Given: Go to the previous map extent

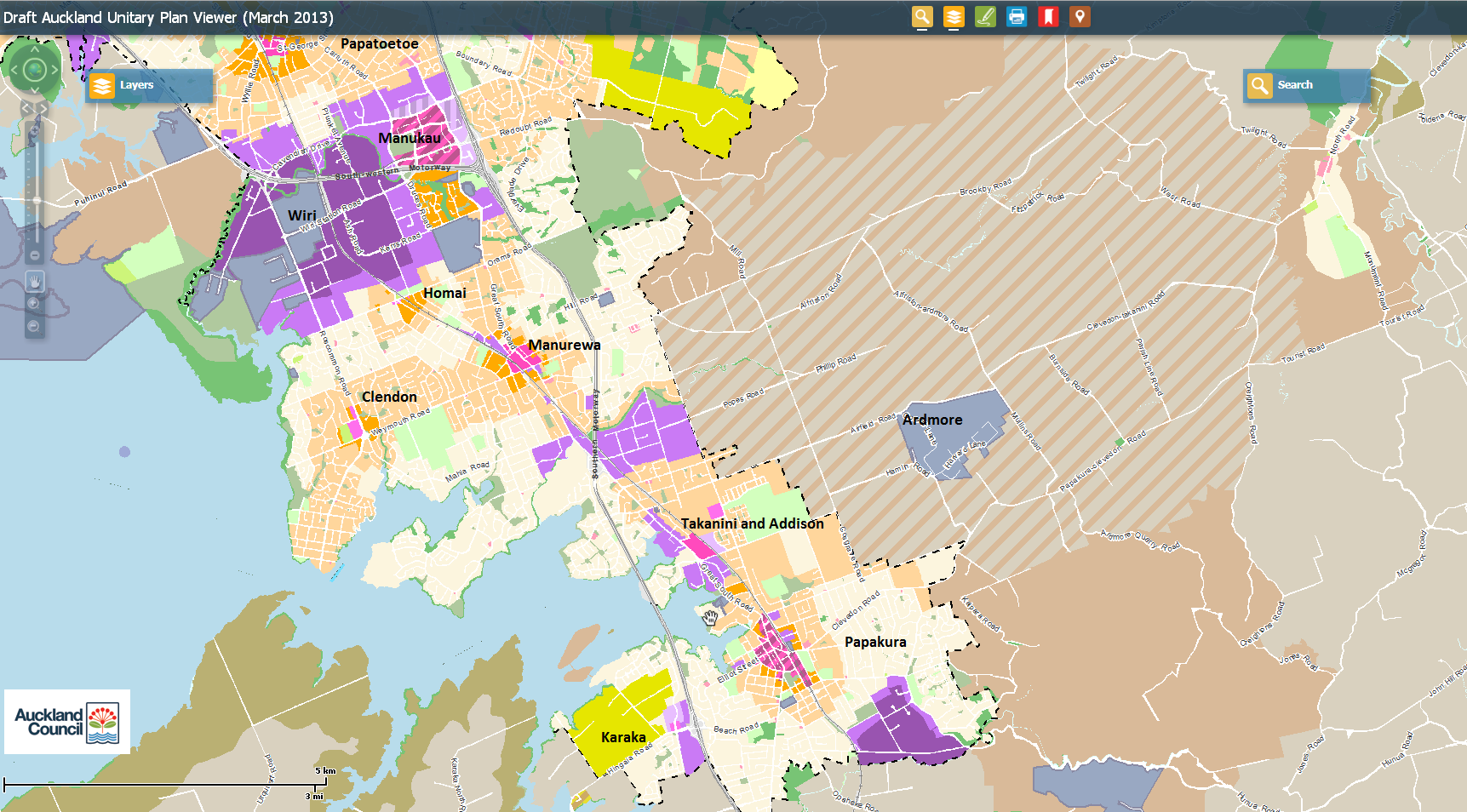Looking at the screenshot, I should [26, 108].
